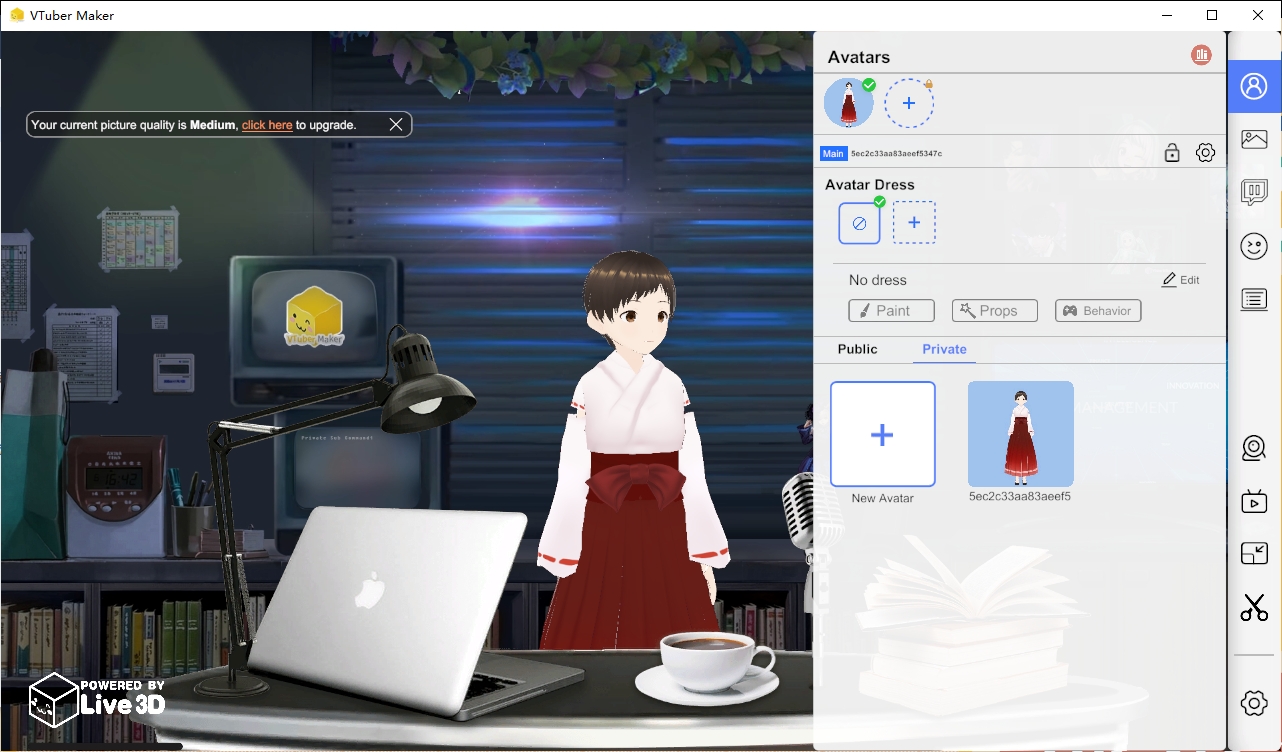
Task: Toggle the lock on avatar 5ec2c33aa83aeef5347c
Action: 1172,152
